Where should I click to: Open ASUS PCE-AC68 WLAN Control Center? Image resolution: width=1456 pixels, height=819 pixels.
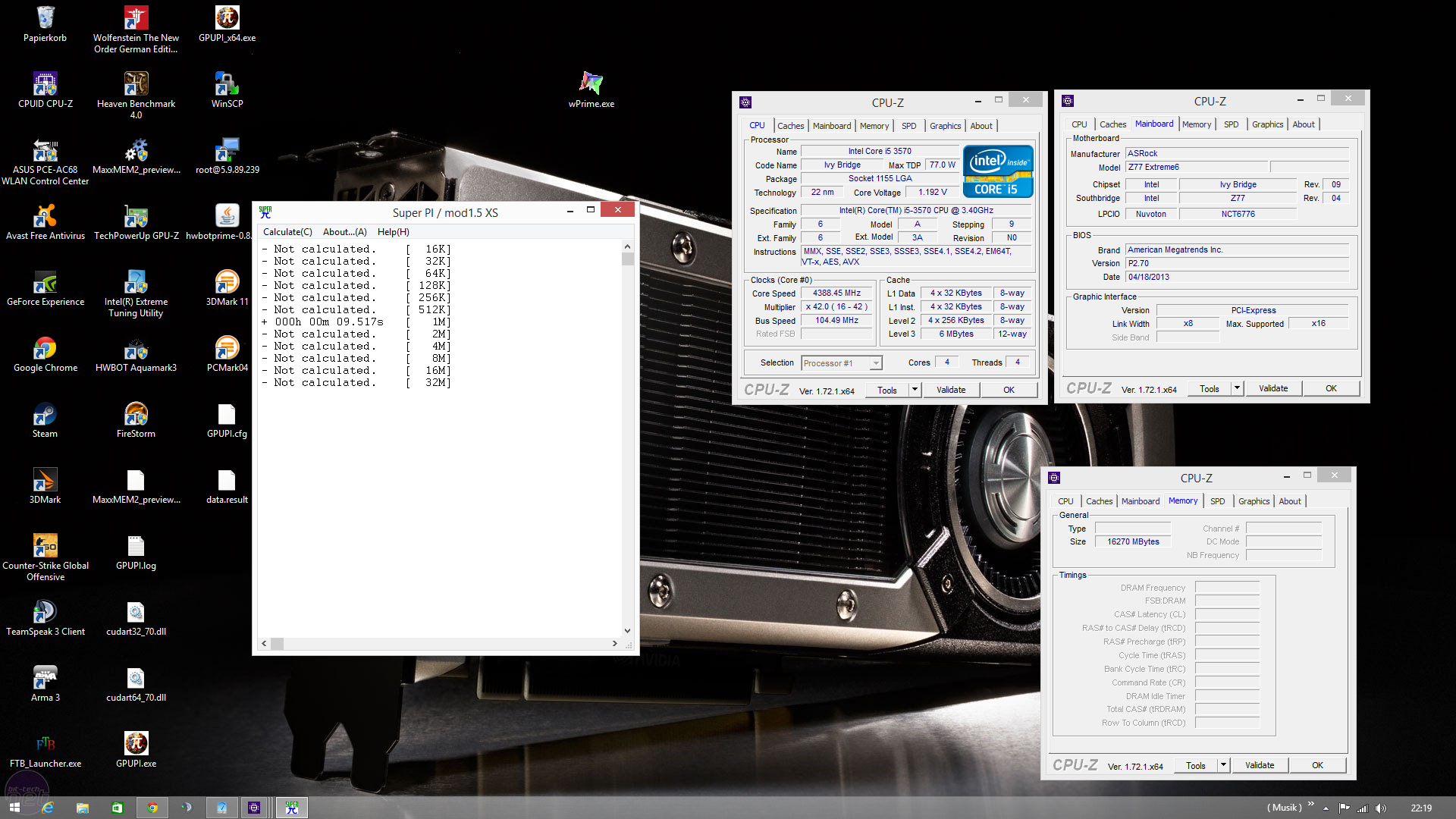[x=45, y=162]
